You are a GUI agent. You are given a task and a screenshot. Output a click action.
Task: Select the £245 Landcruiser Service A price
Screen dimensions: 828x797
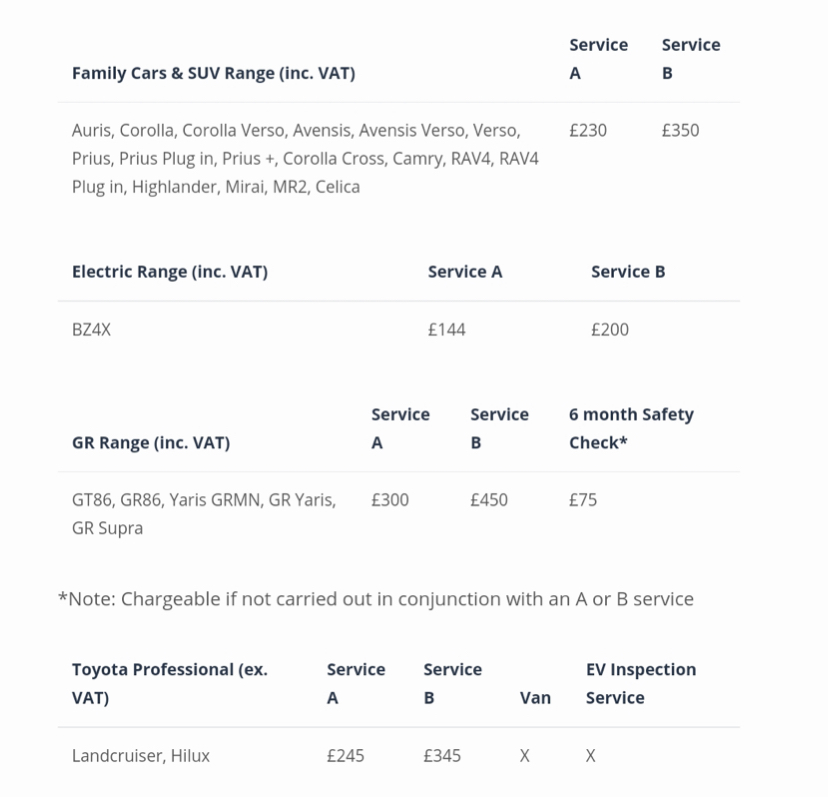coord(345,756)
